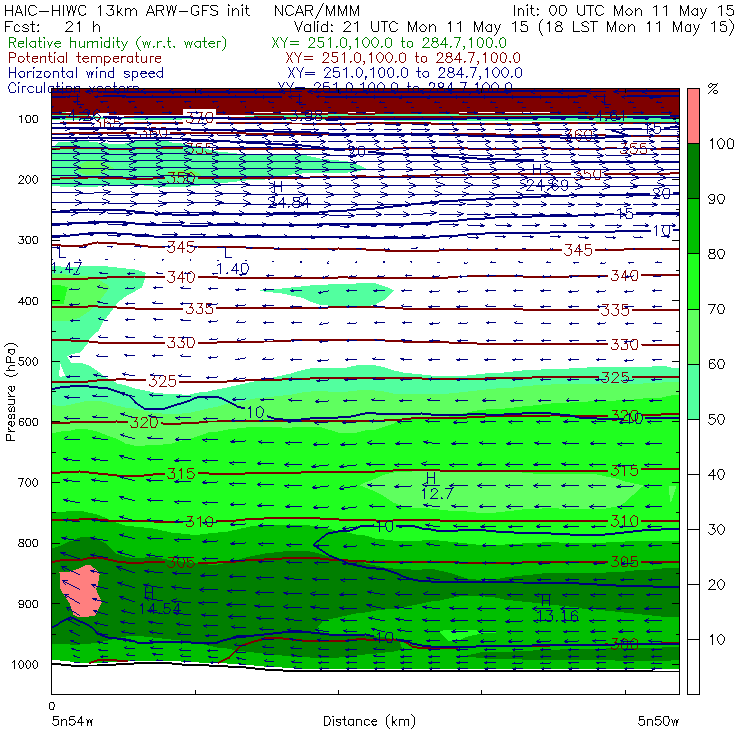The height and width of the screenshot is (740, 740).
Task: Click the 'HAIC-HIWC 13km ARW-GFS init' title
Action: pos(127,10)
